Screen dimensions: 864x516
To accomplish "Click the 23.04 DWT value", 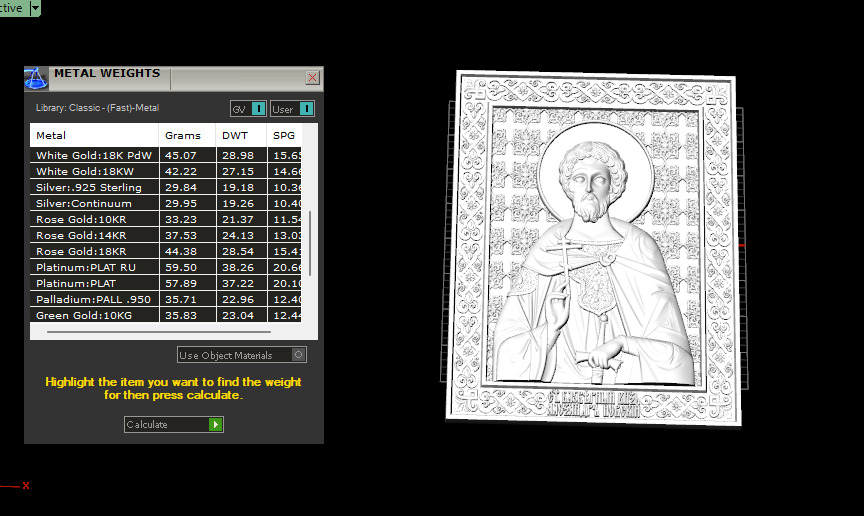I will pos(238,315).
